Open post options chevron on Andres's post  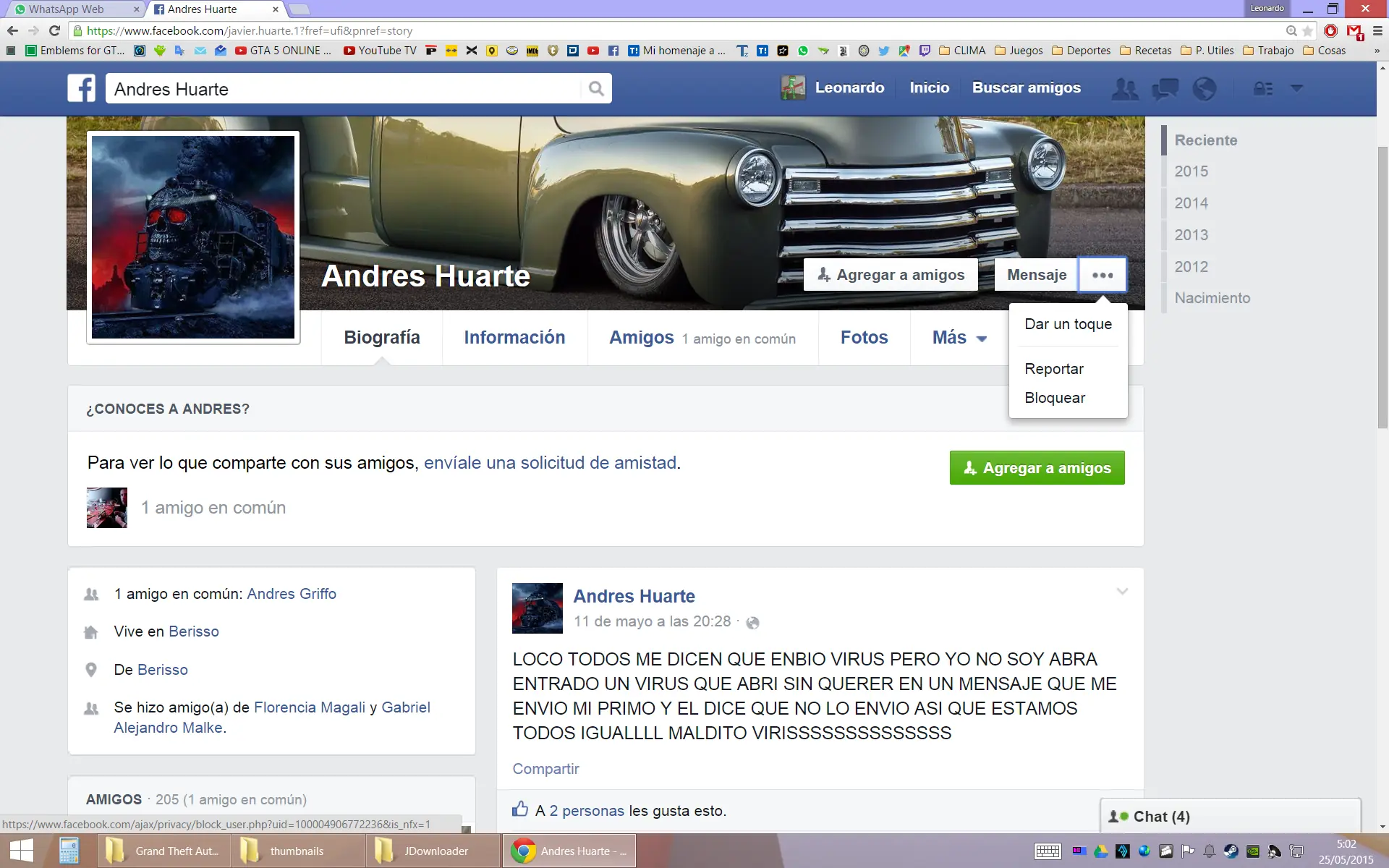1122,592
